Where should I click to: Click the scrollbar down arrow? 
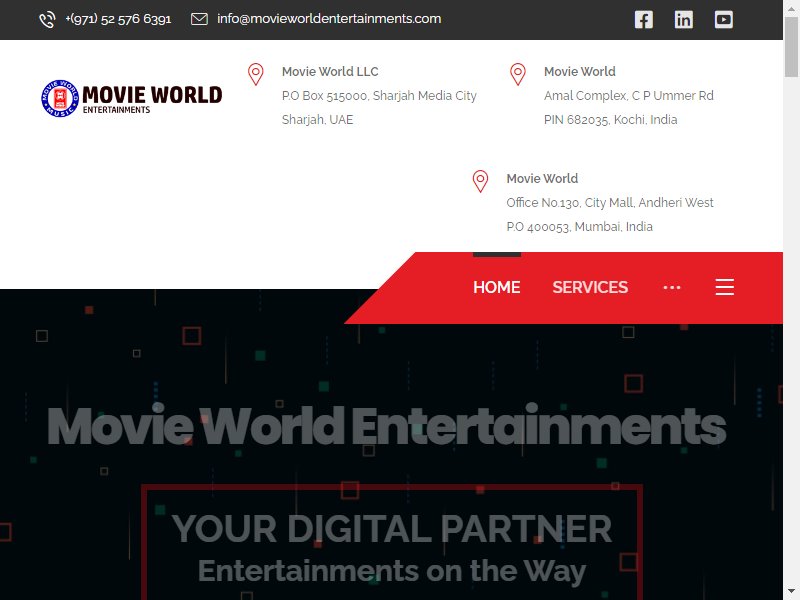(792, 591)
